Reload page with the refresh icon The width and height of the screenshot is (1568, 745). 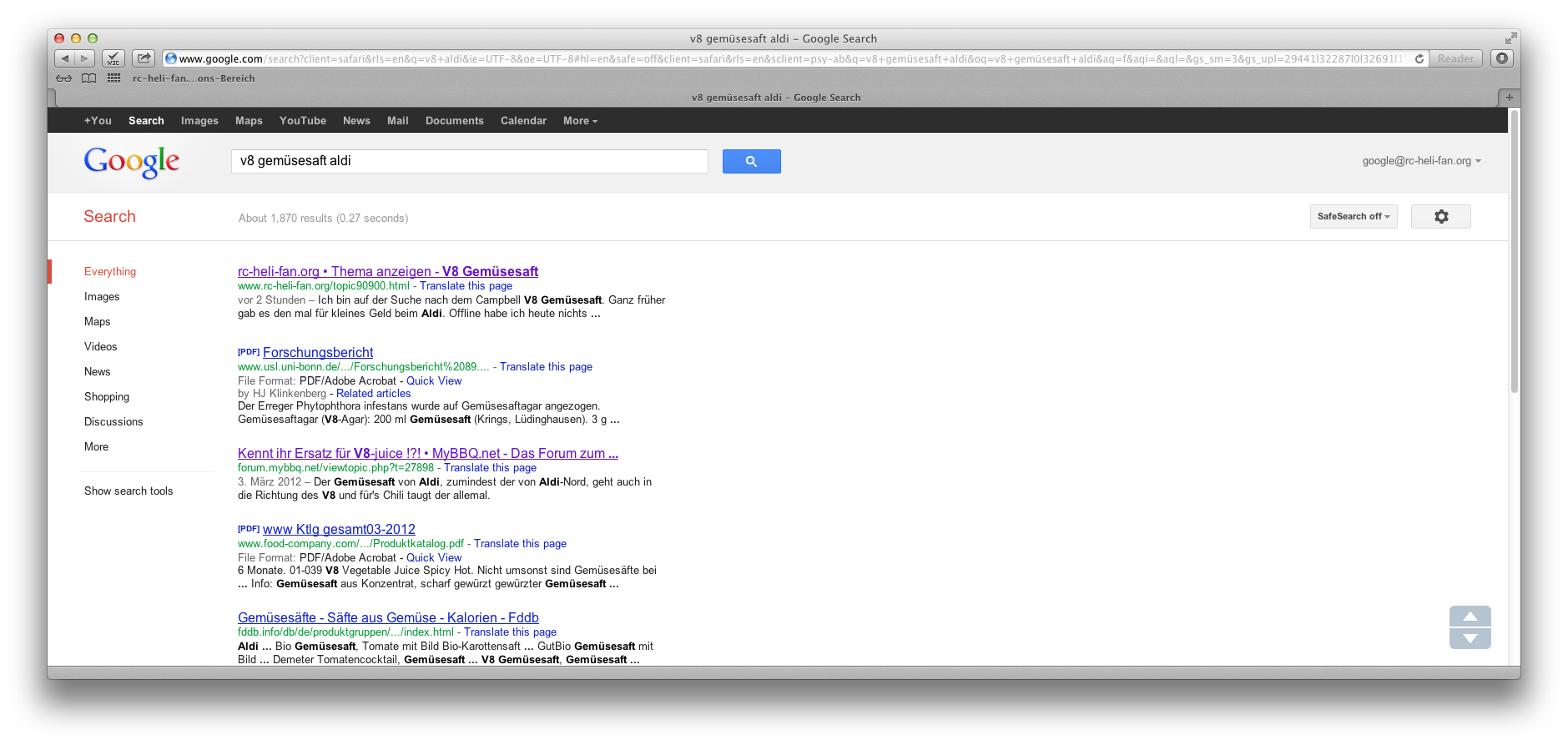click(1419, 58)
